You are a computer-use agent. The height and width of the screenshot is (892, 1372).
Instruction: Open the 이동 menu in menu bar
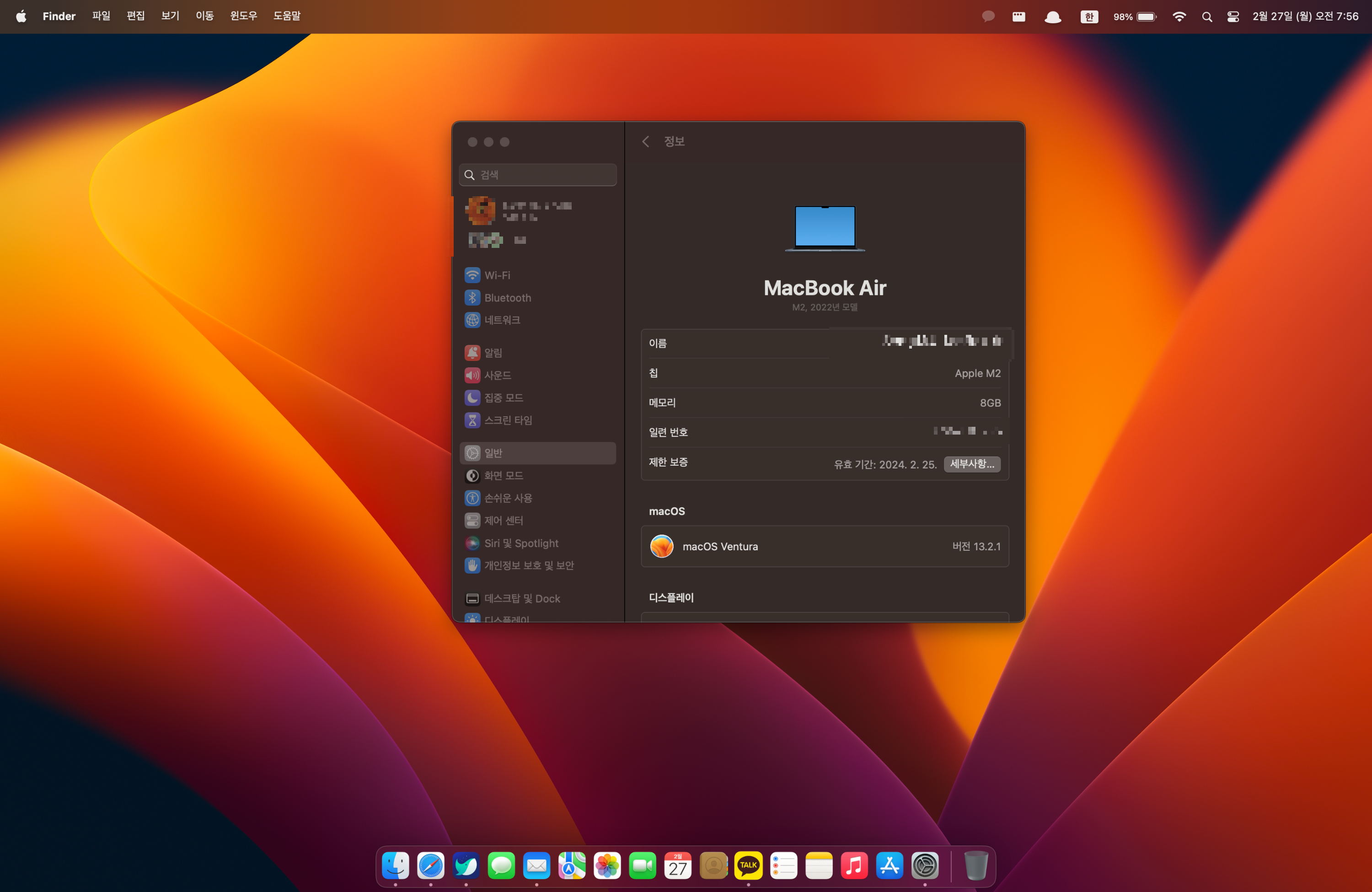coord(204,16)
